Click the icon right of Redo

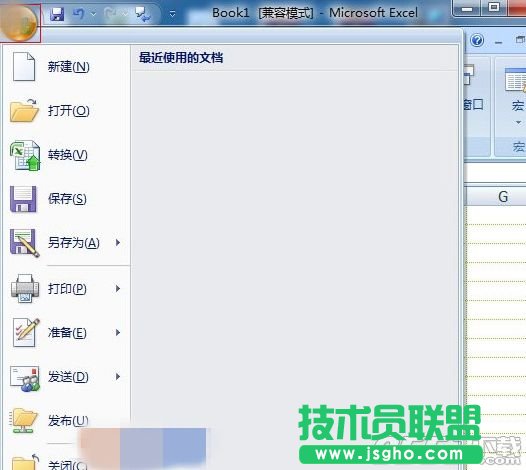pos(143,14)
